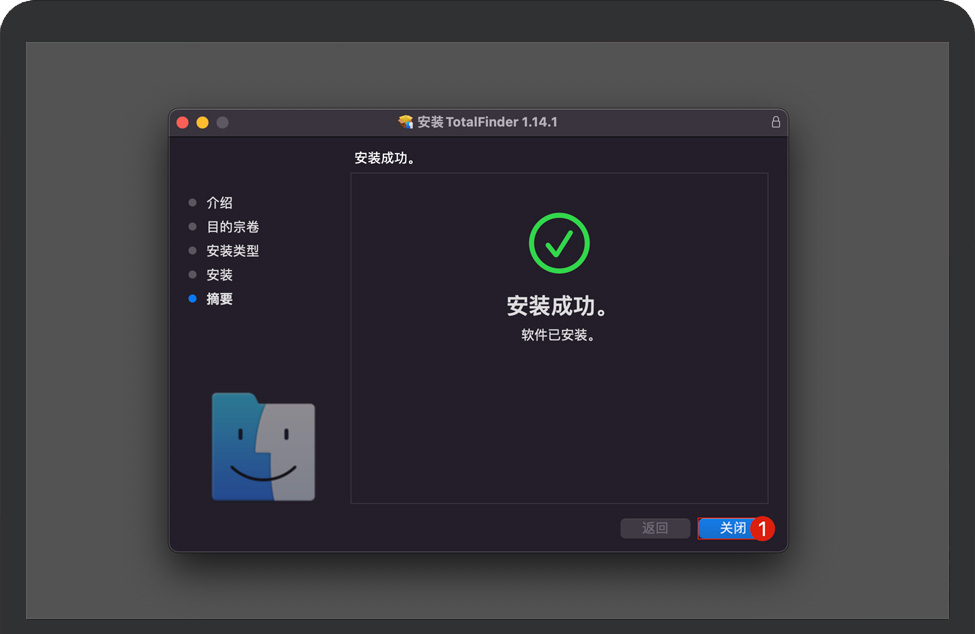The image size is (975, 634).
Task: Select the 摘要 step in sidebar
Action: pos(219,299)
